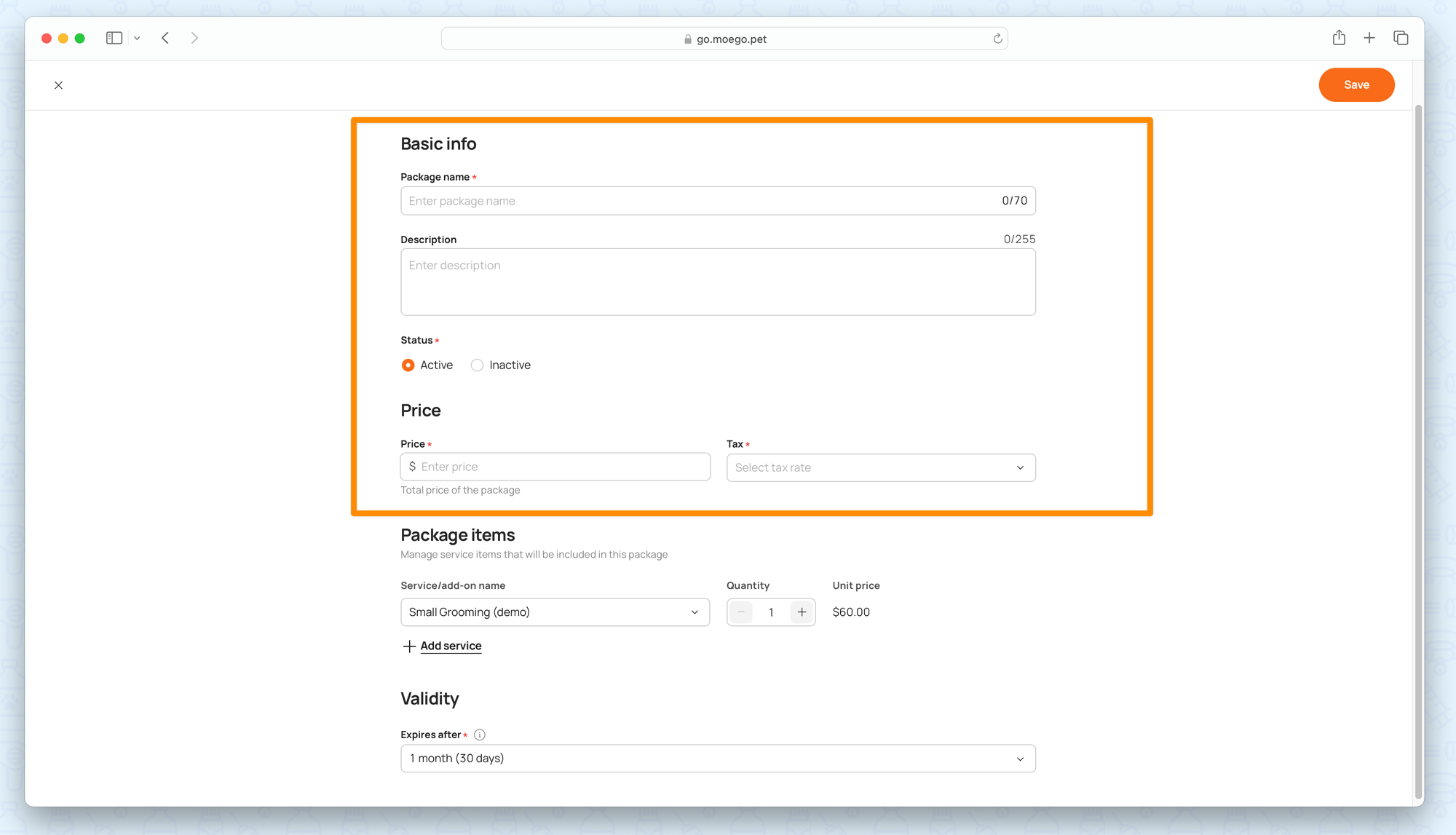Click into the Description text area
1456x835 pixels.
(717, 282)
